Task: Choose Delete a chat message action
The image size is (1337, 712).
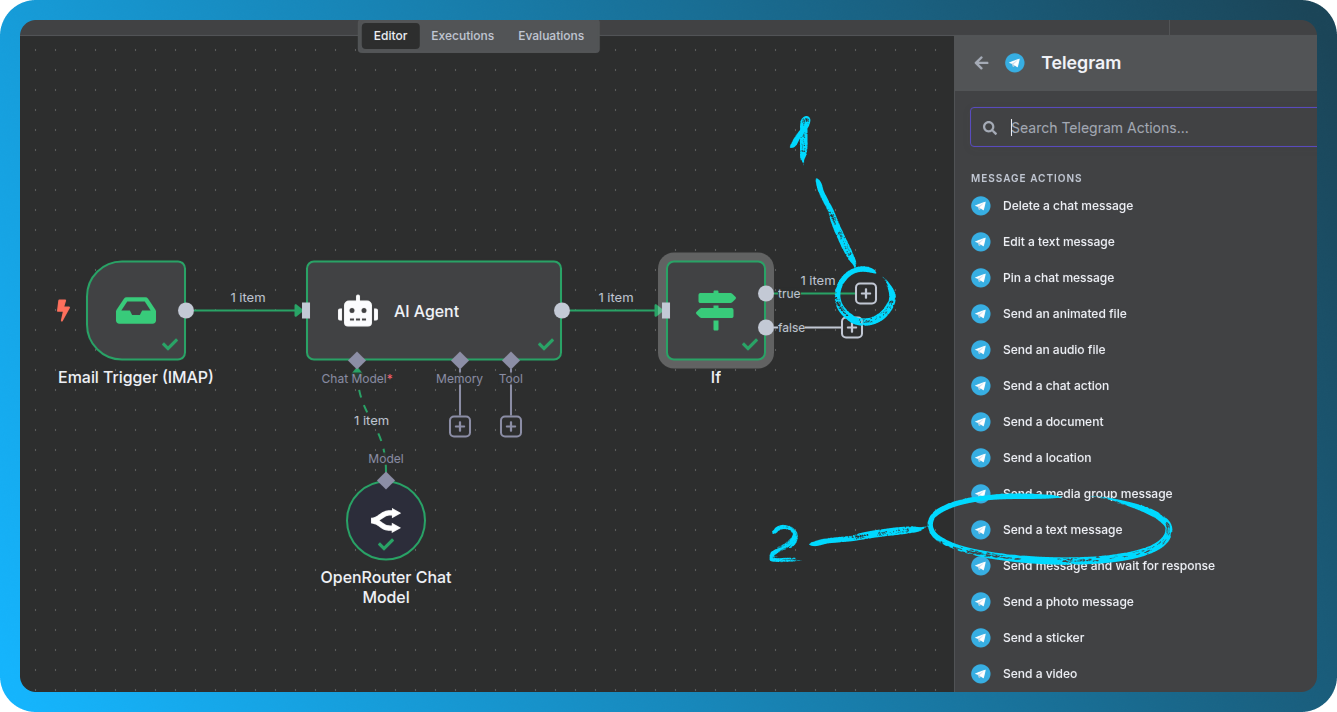Action: coord(1067,206)
